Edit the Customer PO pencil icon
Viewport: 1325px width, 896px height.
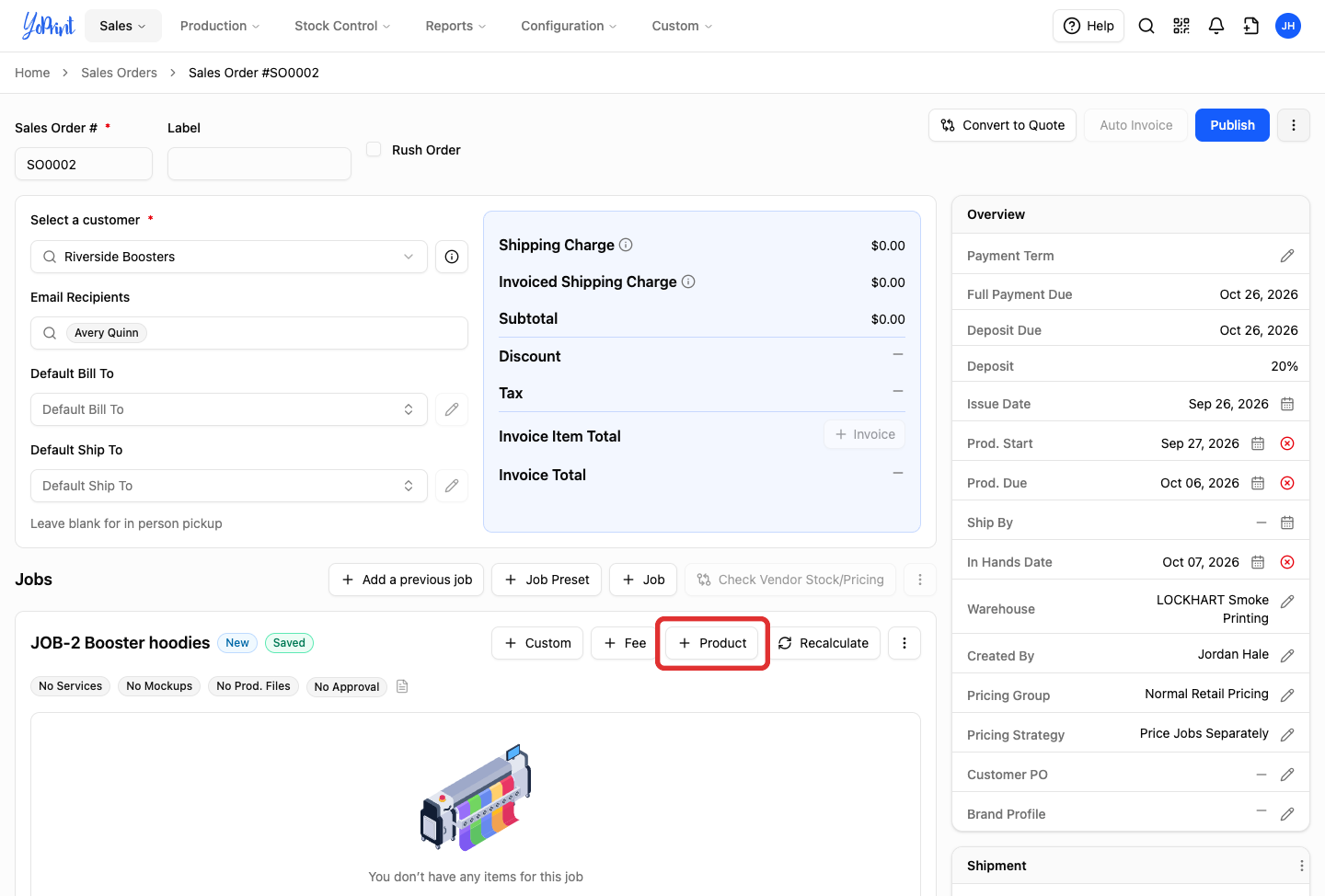[1287, 775]
